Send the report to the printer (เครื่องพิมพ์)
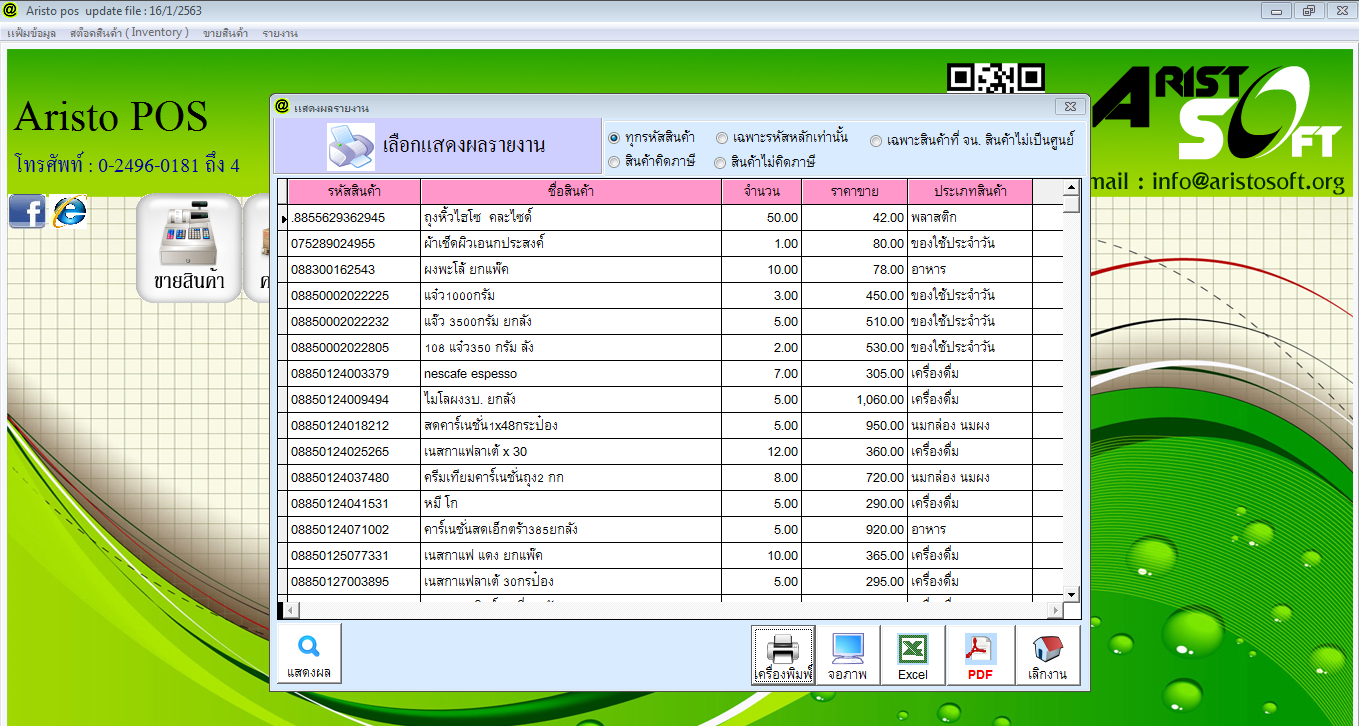Screen dimensions: 1359x726 click(x=784, y=655)
